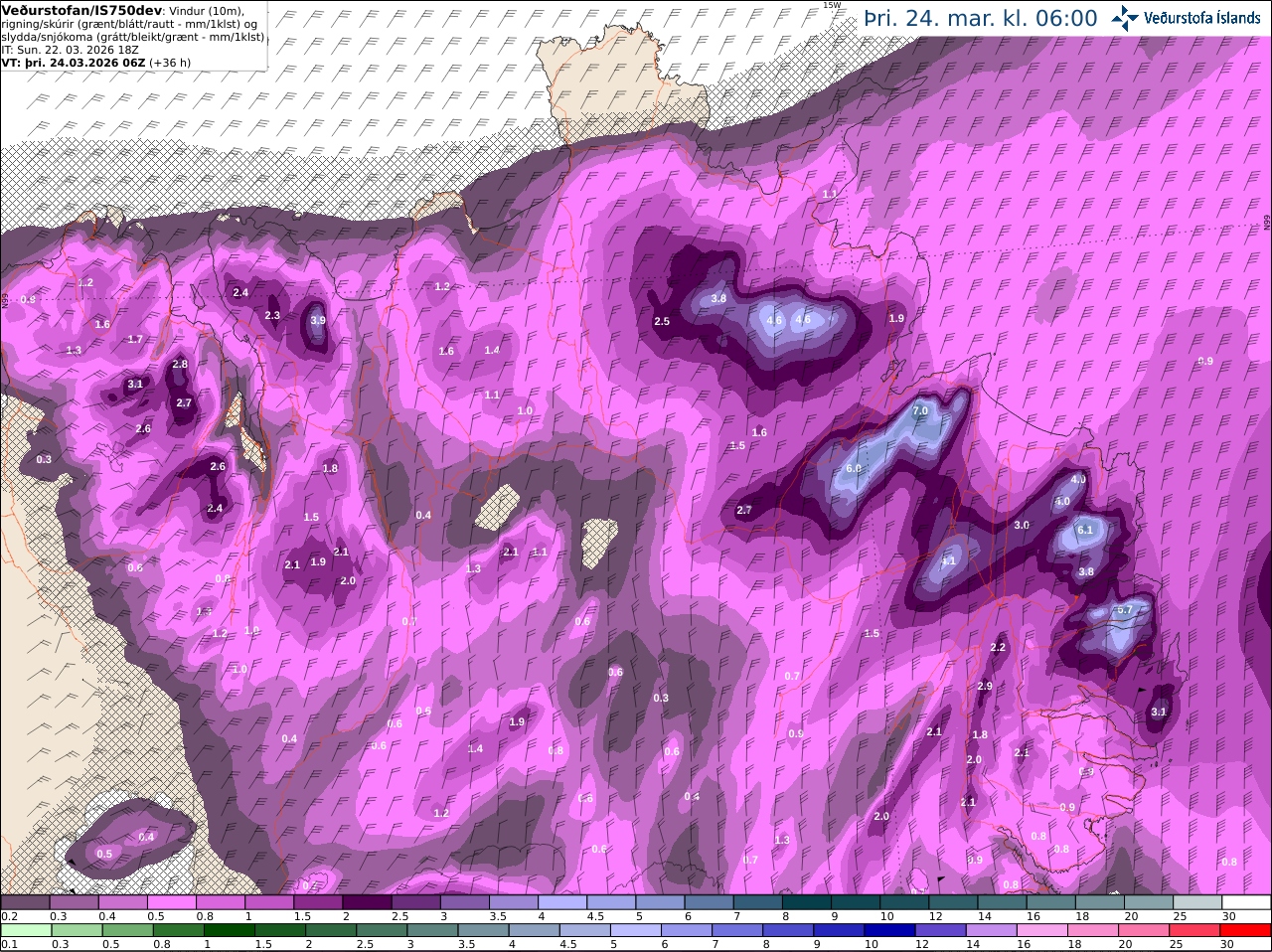Select the 6.1 value label in east
The height and width of the screenshot is (952, 1272).
[x=1085, y=530]
